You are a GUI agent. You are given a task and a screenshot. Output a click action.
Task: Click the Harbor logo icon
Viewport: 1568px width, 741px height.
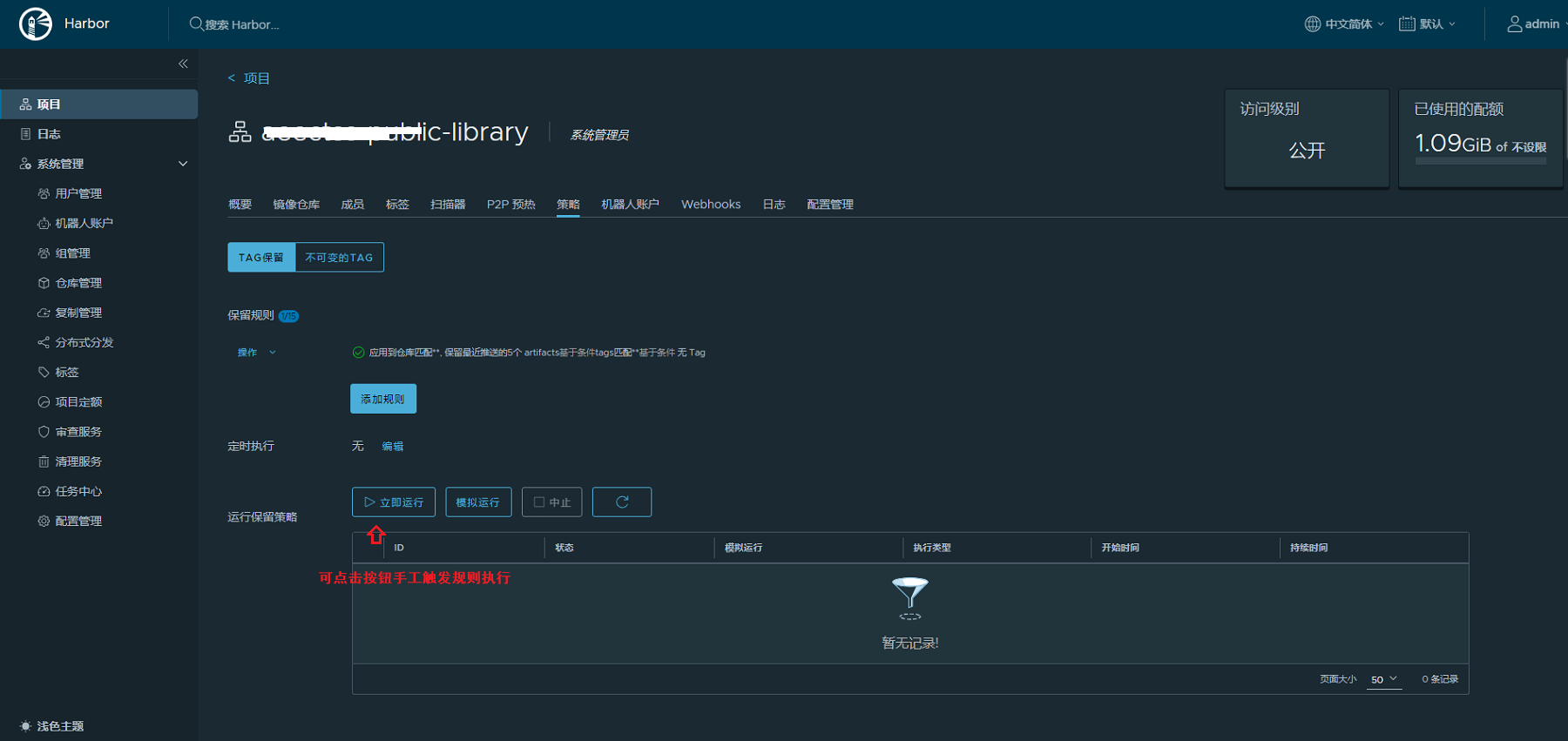click(x=36, y=24)
